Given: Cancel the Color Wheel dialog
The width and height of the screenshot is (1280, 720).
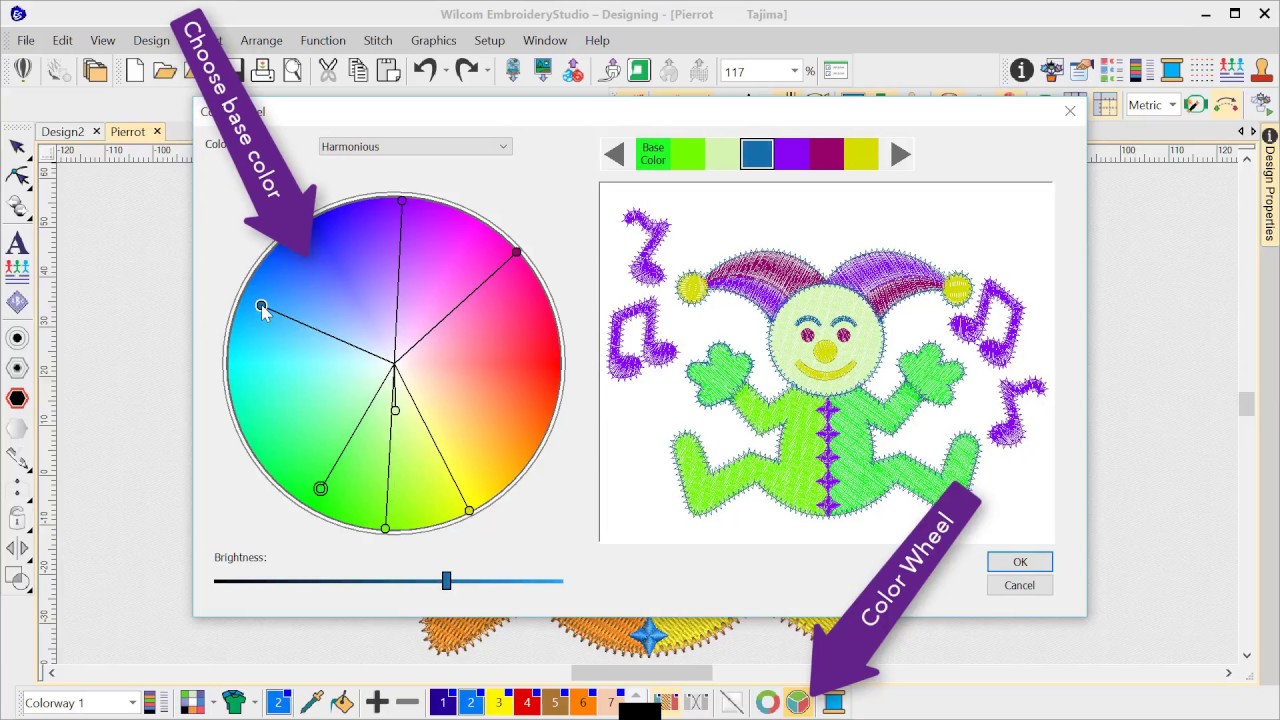Looking at the screenshot, I should point(1020,585).
